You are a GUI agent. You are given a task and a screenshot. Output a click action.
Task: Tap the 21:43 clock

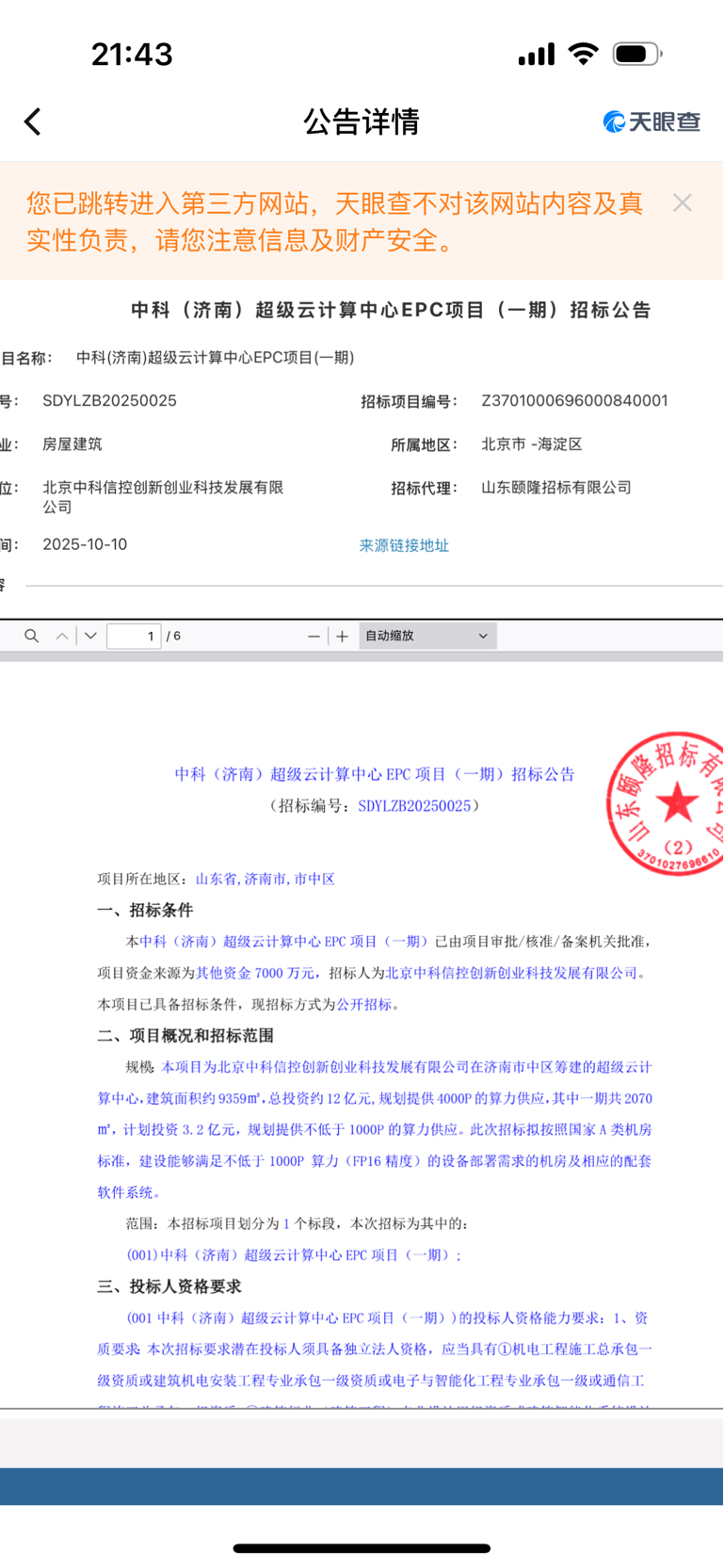coord(132,55)
